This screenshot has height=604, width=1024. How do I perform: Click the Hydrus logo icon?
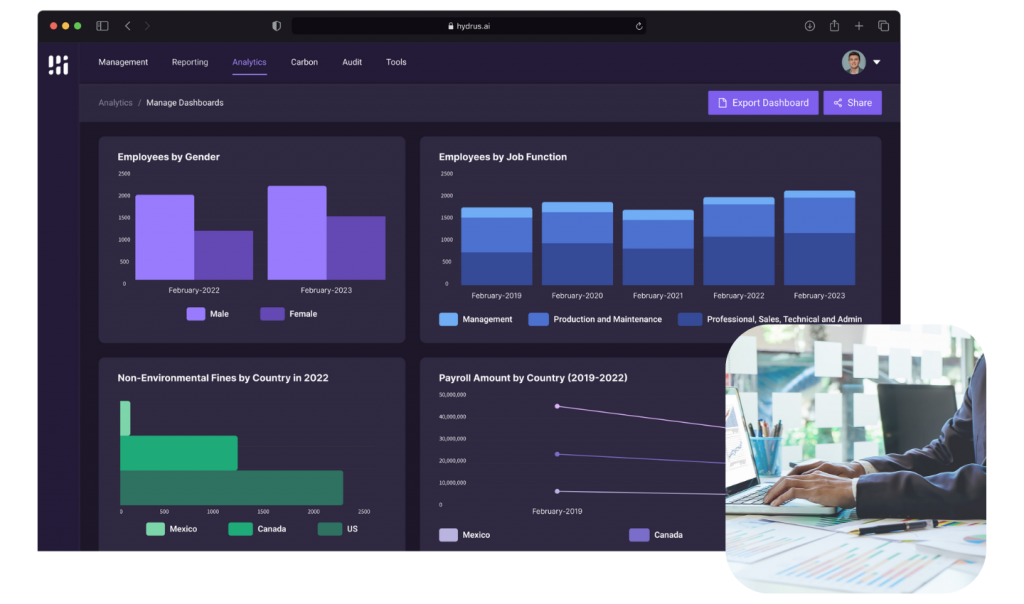tap(58, 65)
